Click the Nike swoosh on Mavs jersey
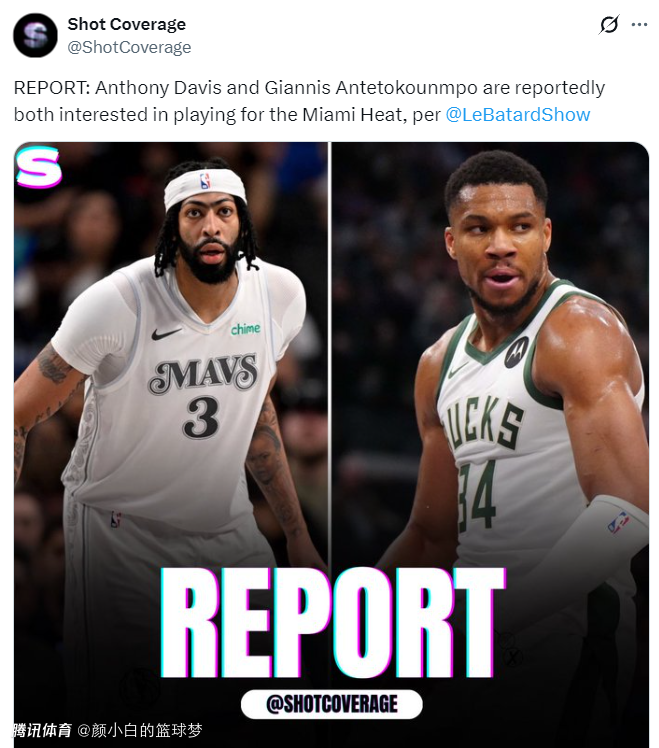659x748 pixels. 166,333
